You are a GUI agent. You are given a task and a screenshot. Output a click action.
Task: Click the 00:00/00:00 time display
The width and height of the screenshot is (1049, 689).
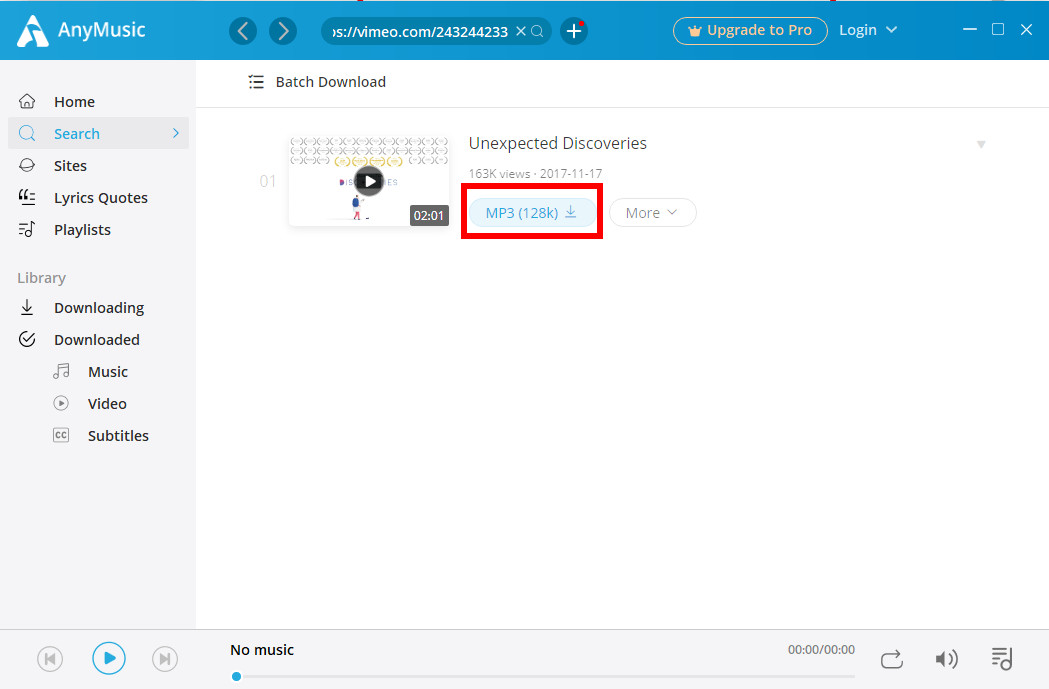(821, 650)
